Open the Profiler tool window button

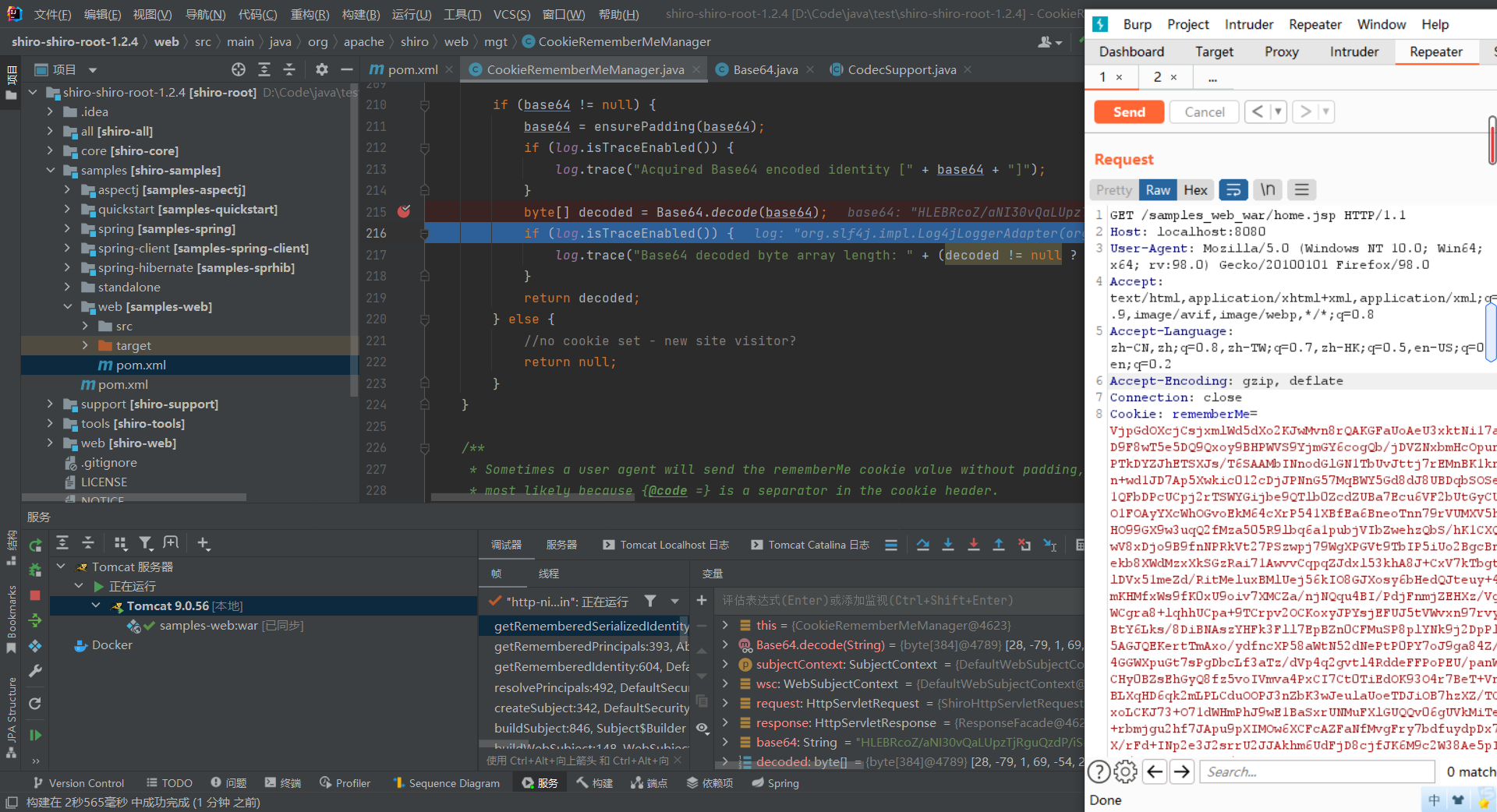tap(345, 782)
